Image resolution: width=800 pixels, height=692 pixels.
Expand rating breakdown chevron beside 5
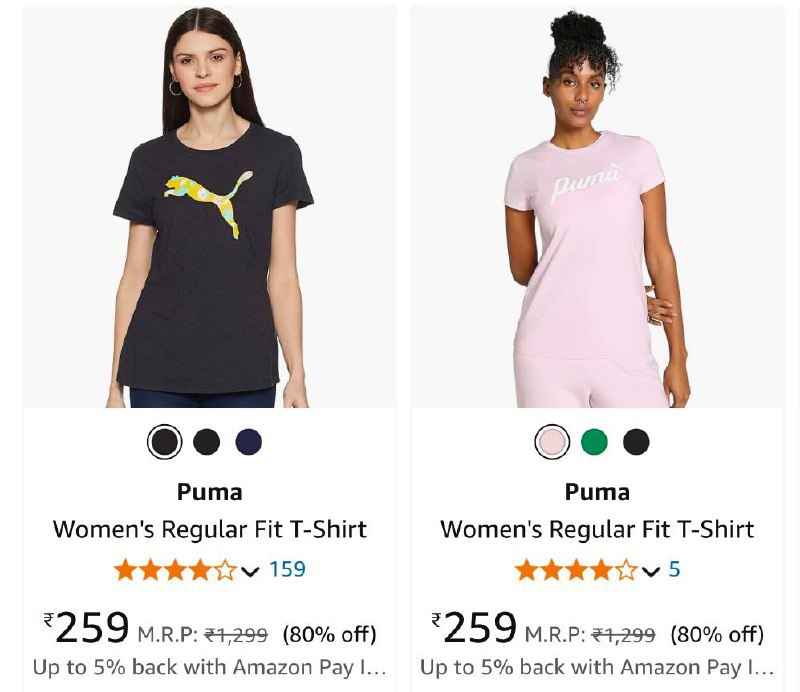point(651,571)
